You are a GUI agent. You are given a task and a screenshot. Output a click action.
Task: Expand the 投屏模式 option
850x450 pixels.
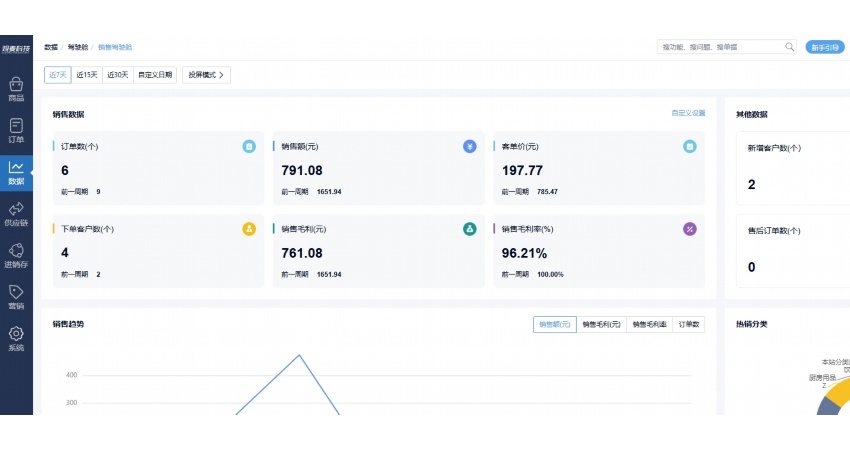coord(206,74)
